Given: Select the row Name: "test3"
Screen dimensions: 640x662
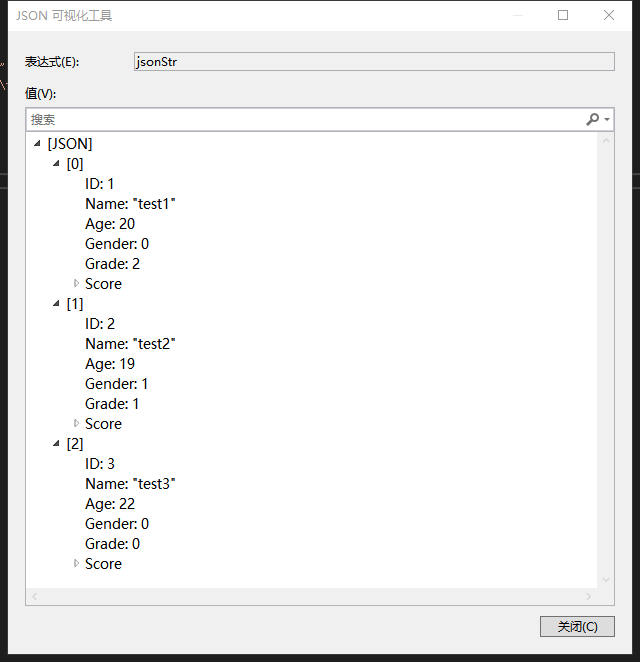Looking at the screenshot, I should 130,484.
